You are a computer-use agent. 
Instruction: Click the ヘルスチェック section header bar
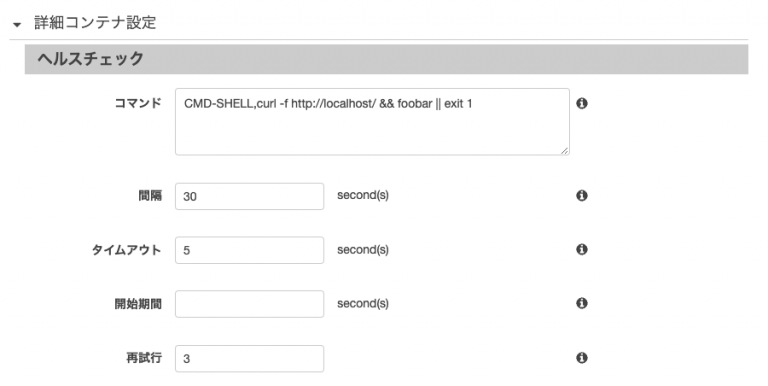click(386, 59)
